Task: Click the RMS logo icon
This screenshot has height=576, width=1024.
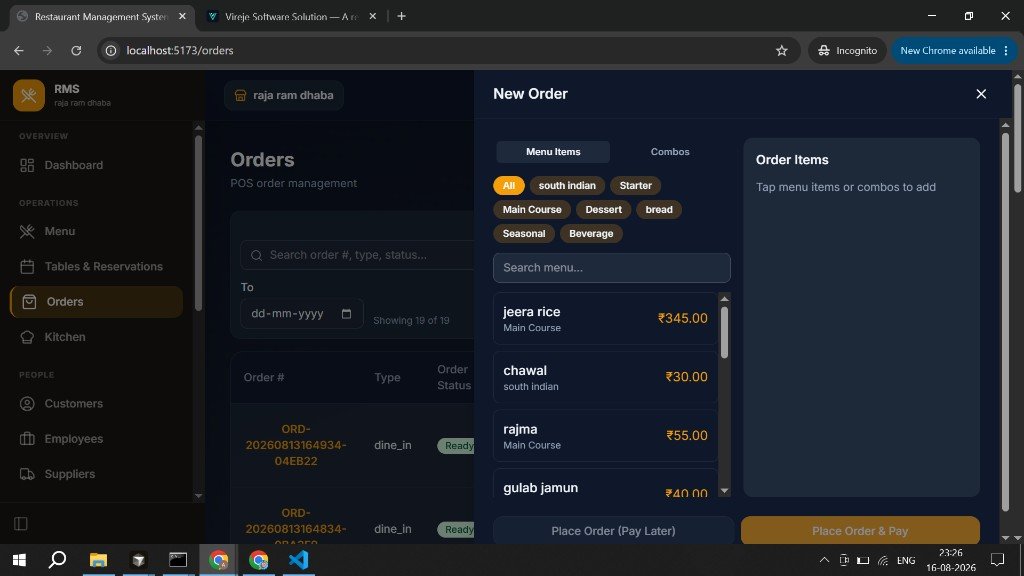Action: point(29,95)
